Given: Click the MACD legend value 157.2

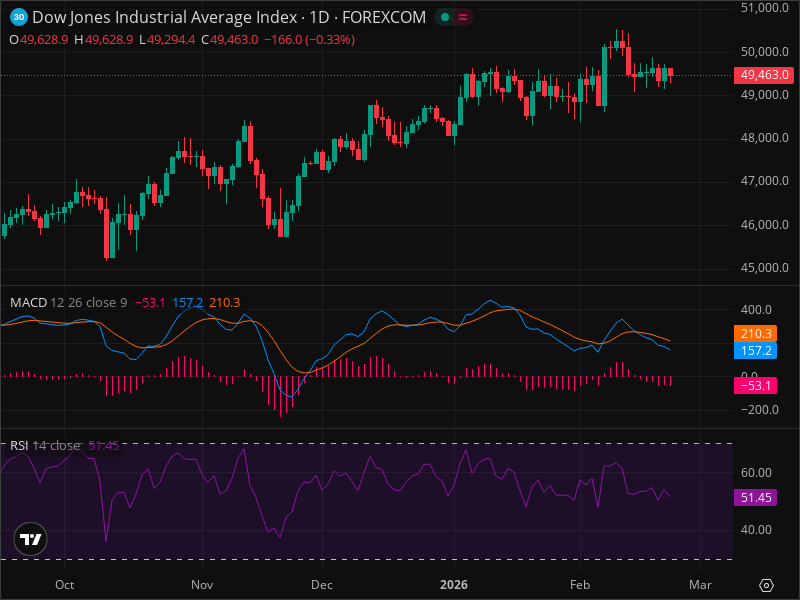Looking at the screenshot, I should tap(187, 303).
